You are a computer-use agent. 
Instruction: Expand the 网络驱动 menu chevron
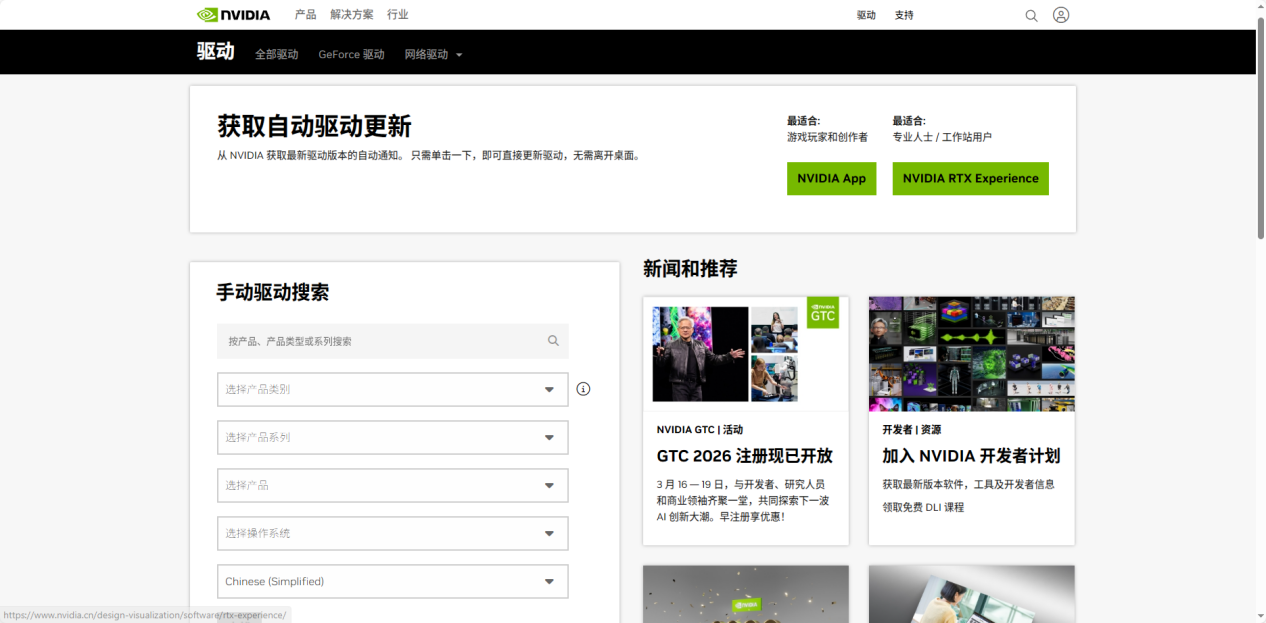(x=460, y=55)
